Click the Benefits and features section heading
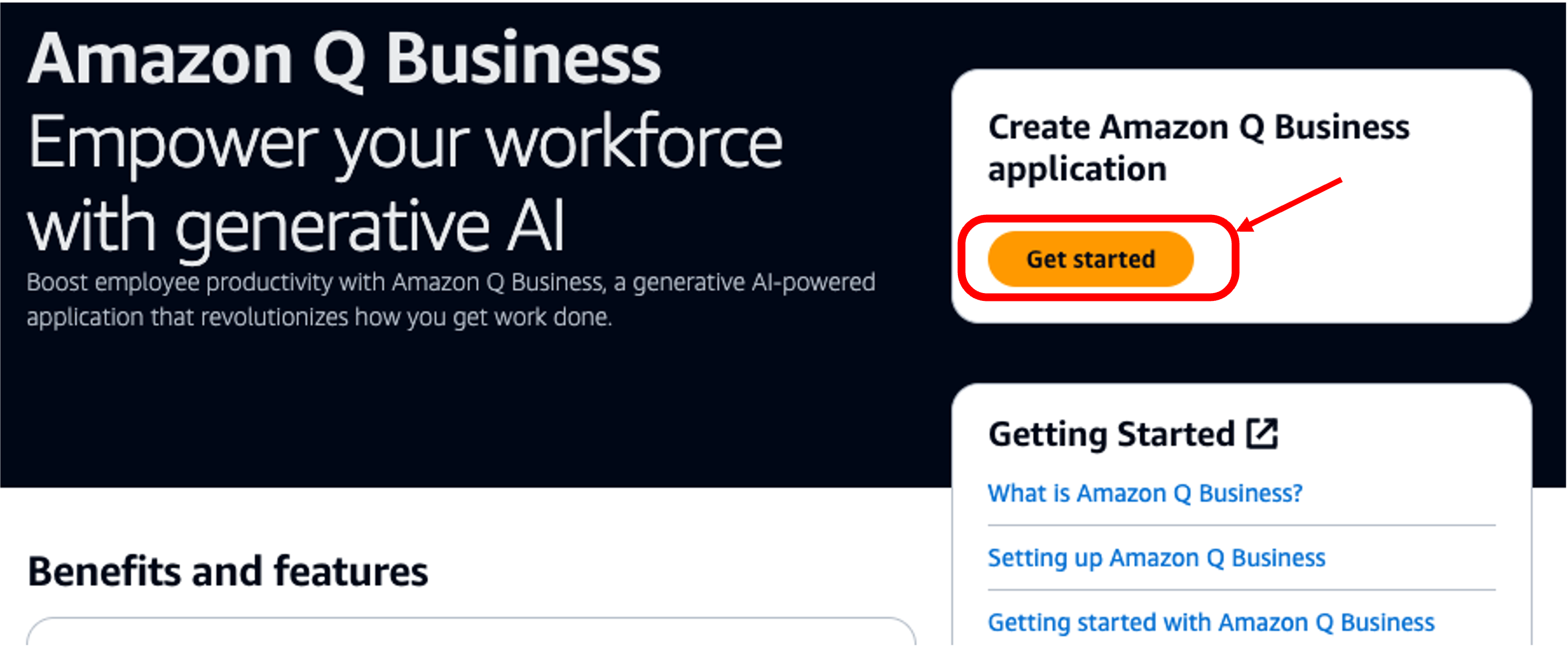Image resolution: width=1568 pixels, height=647 pixels. 228,571
